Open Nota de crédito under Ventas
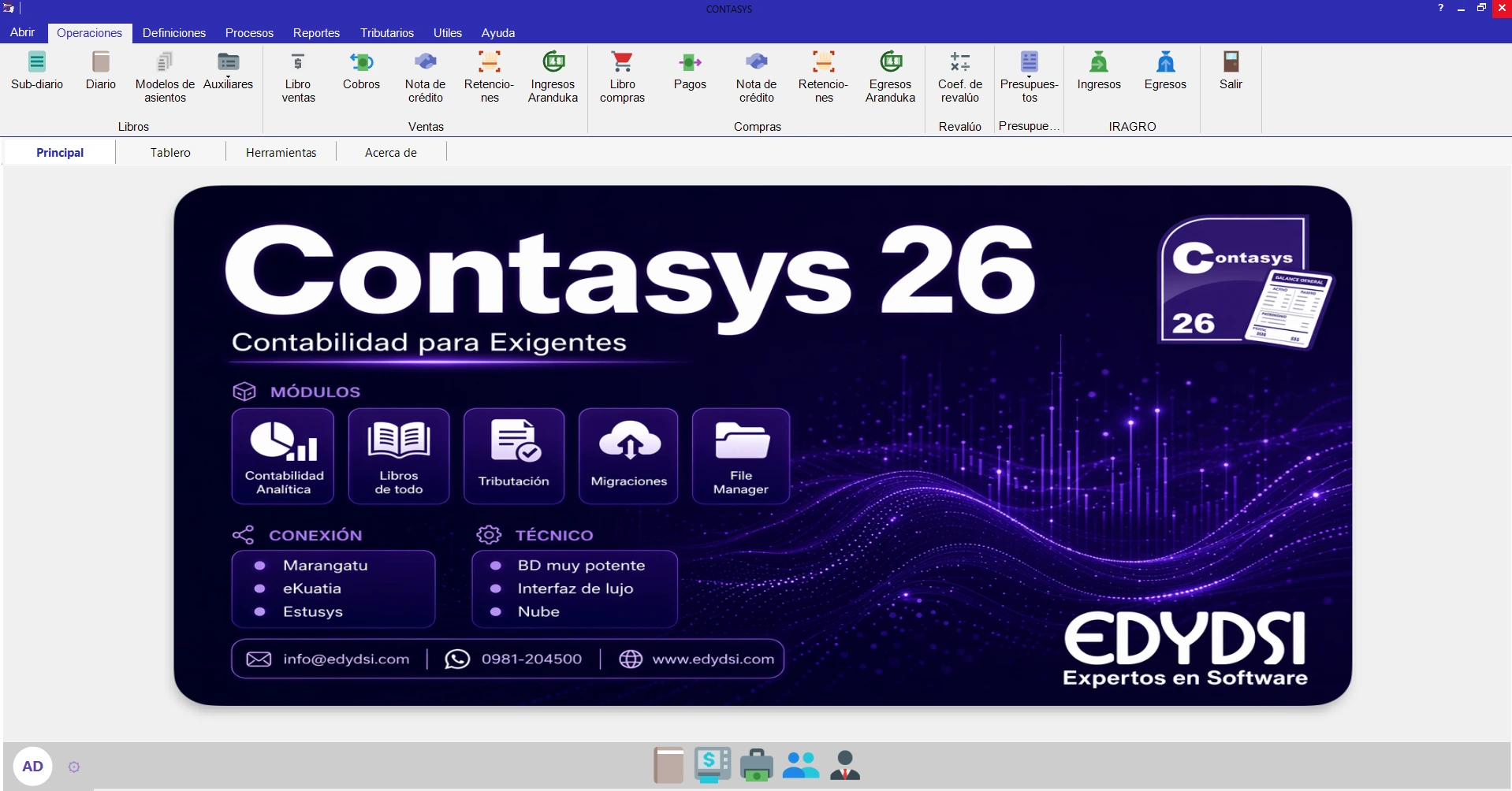 (426, 77)
